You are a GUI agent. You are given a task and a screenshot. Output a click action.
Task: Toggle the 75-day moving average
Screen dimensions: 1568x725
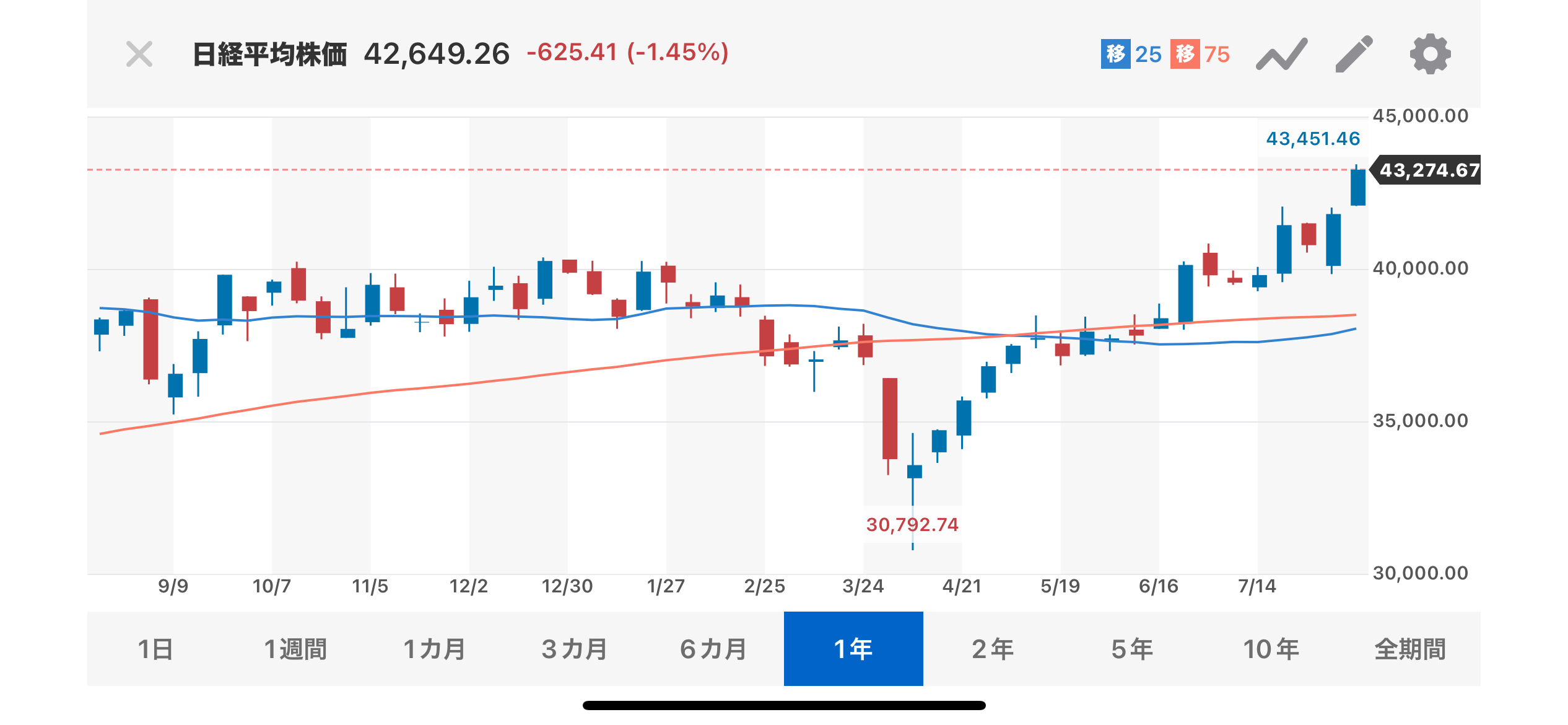pos(1200,55)
